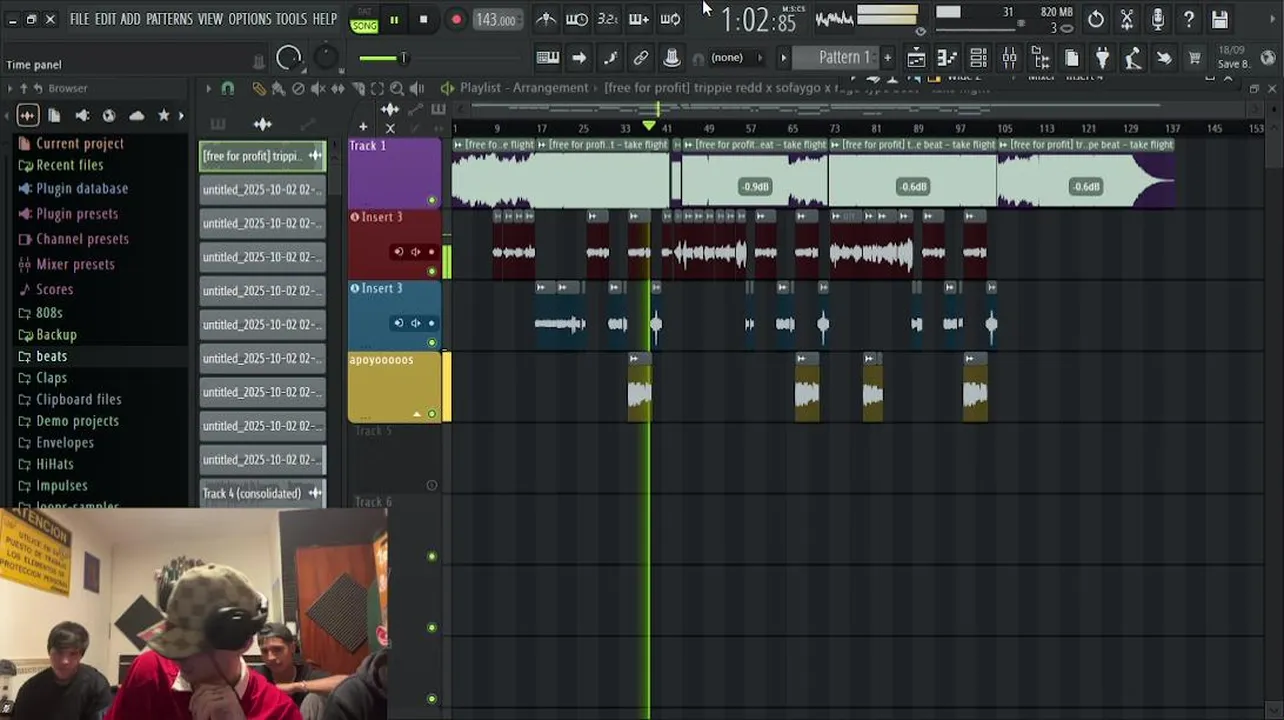Open the PATTERNS menu

click(x=169, y=19)
